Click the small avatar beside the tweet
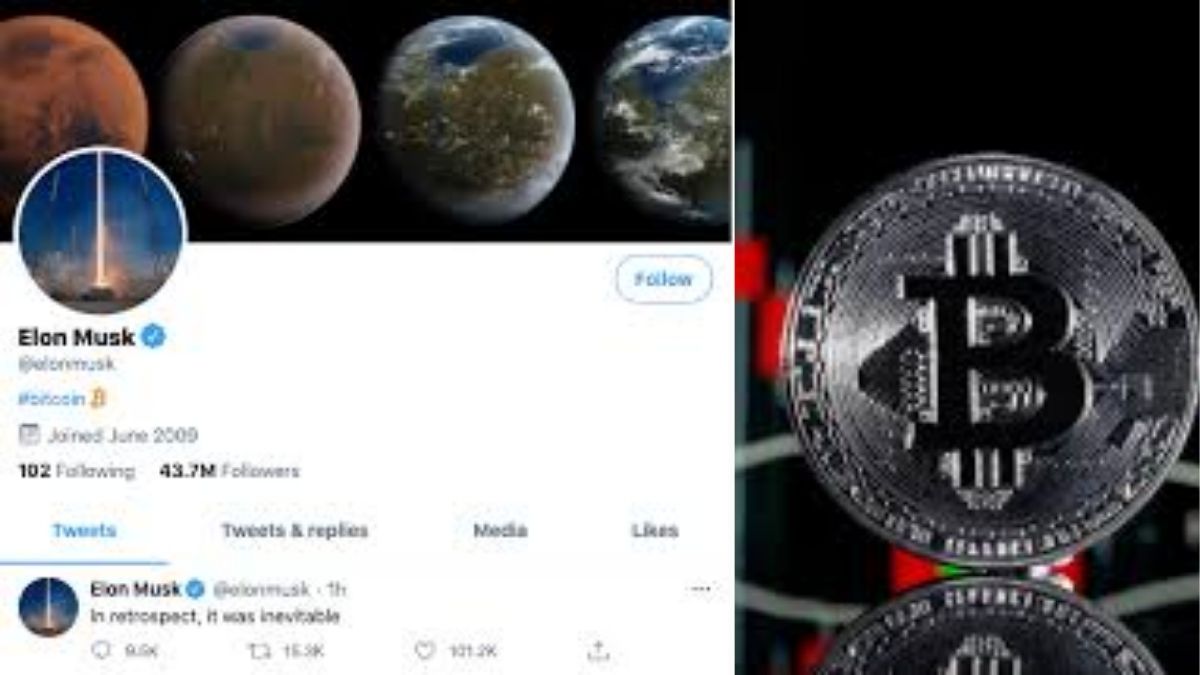 tap(48, 607)
